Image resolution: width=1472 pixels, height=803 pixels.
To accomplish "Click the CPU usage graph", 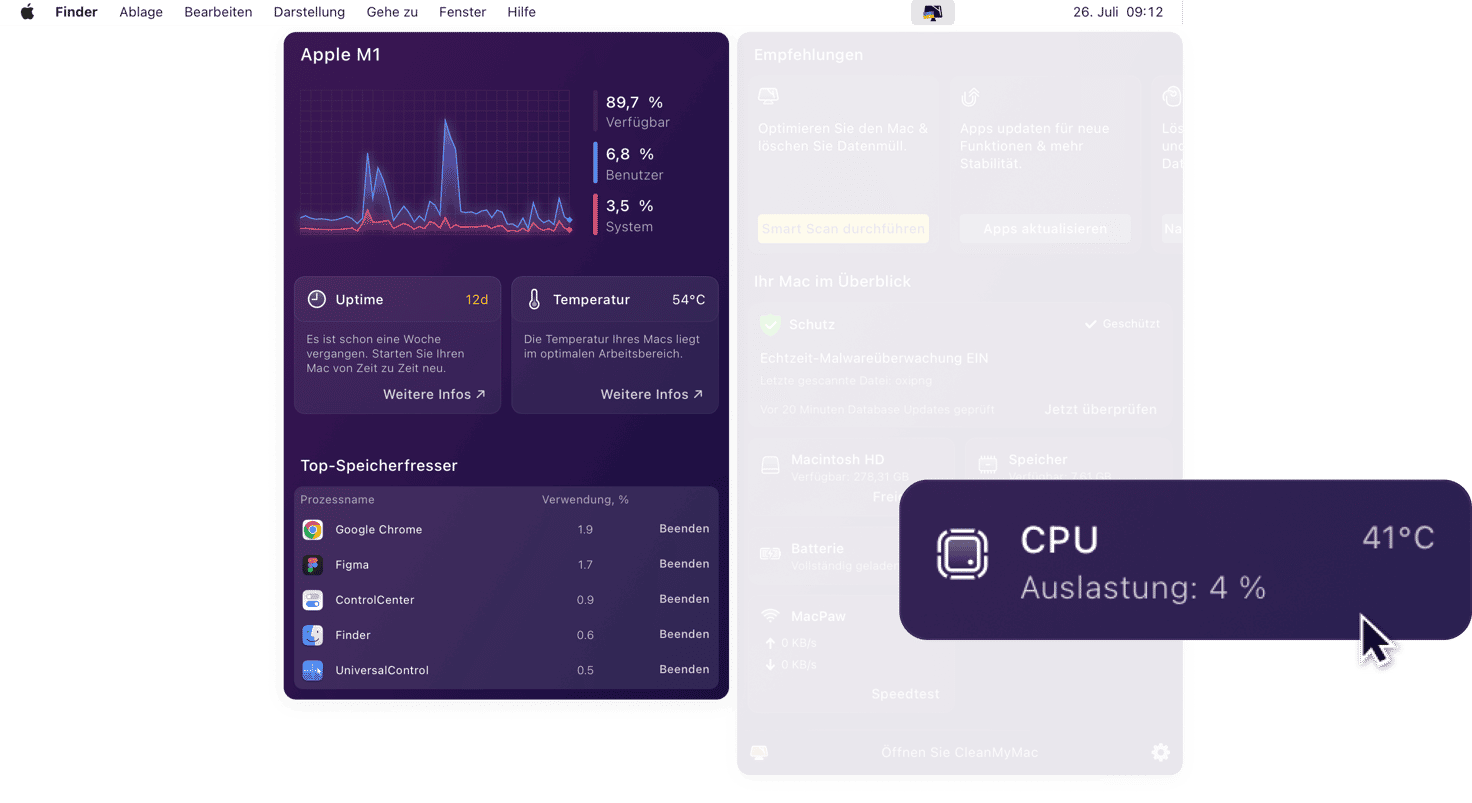I will point(435,162).
